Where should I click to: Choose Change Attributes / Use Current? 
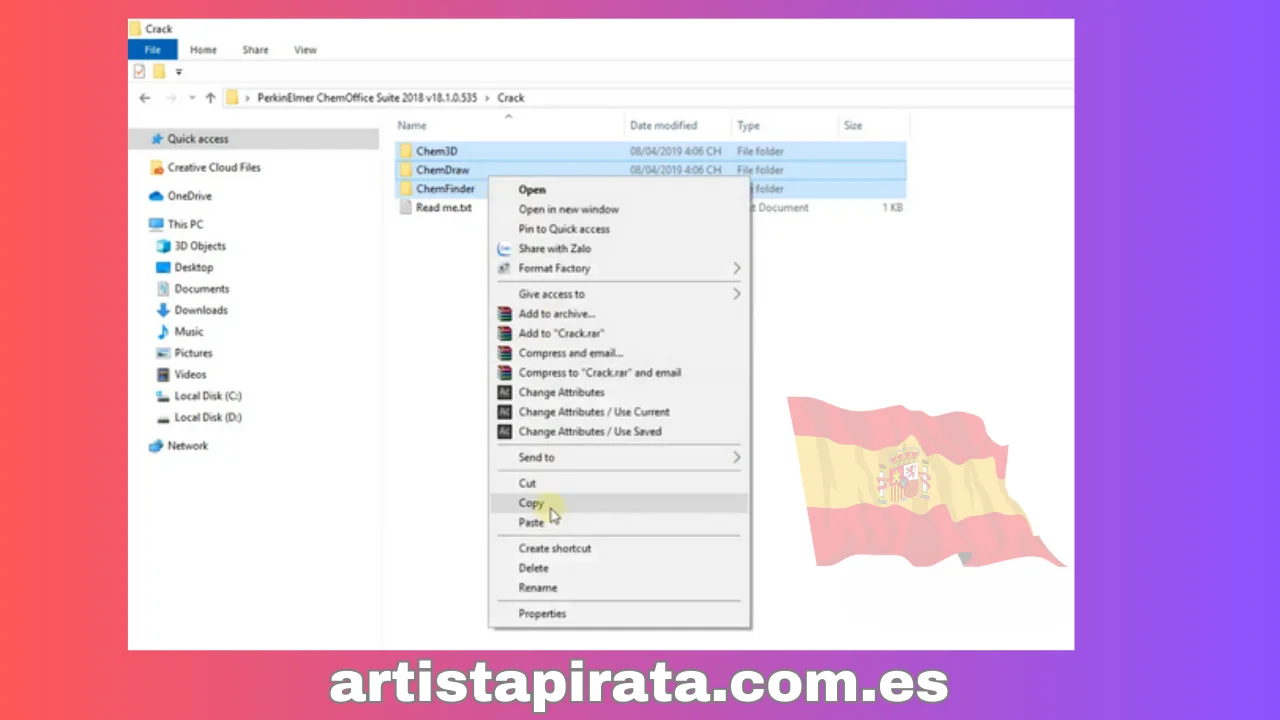click(x=594, y=412)
